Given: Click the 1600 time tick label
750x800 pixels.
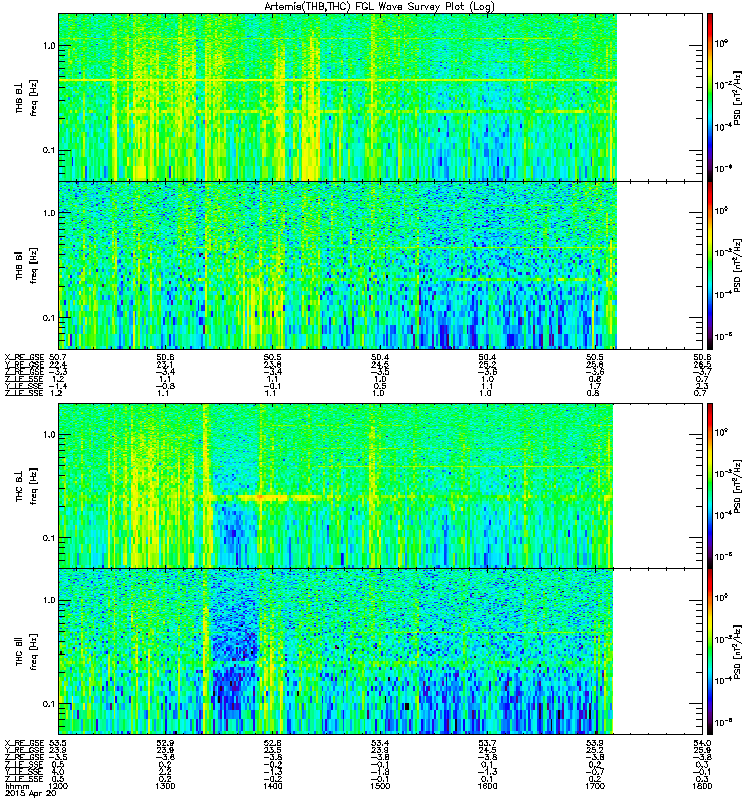Looking at the screenshot, I should (x=487, y=786).
